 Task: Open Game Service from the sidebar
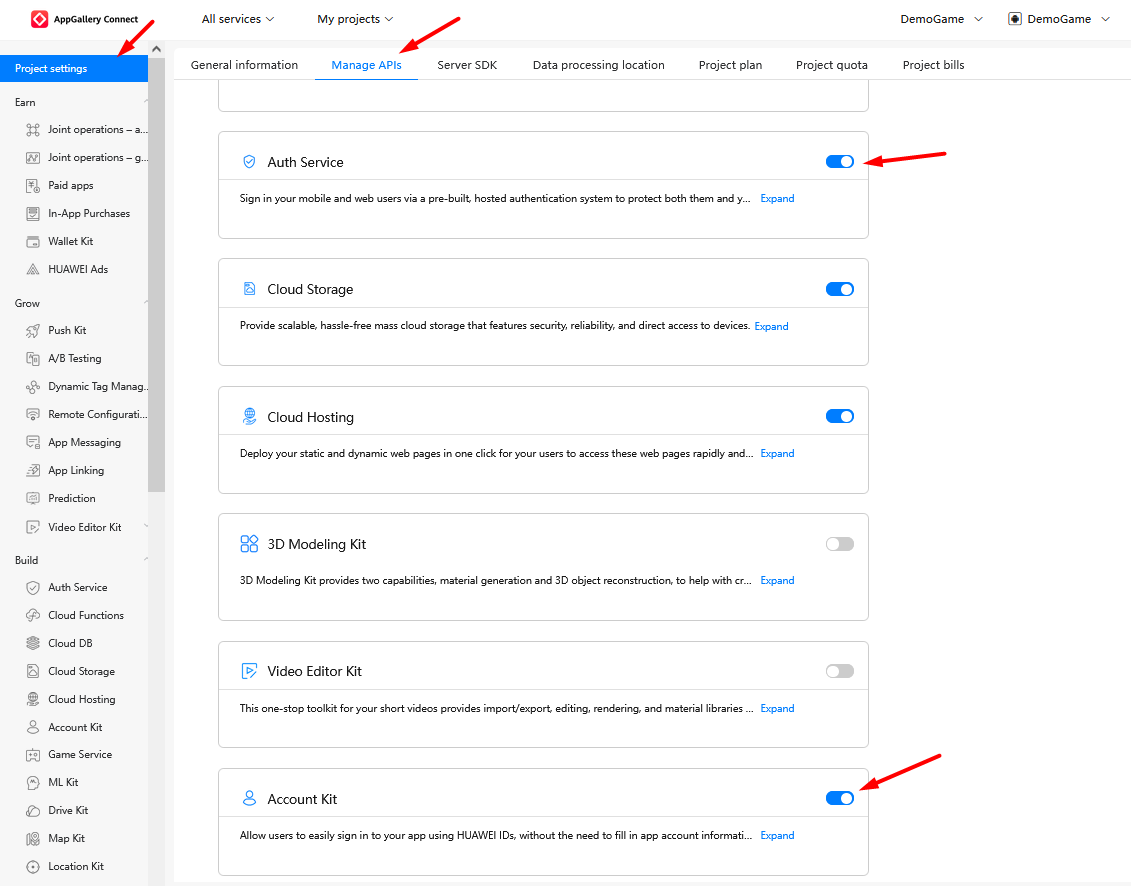(80, 754)
